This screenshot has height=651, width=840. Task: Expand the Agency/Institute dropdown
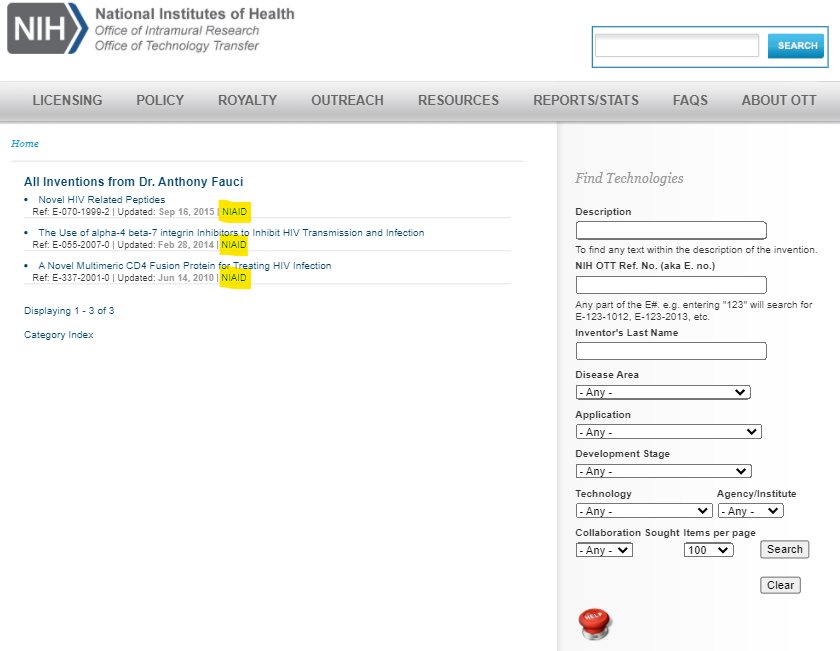click(x=751, y=511)
